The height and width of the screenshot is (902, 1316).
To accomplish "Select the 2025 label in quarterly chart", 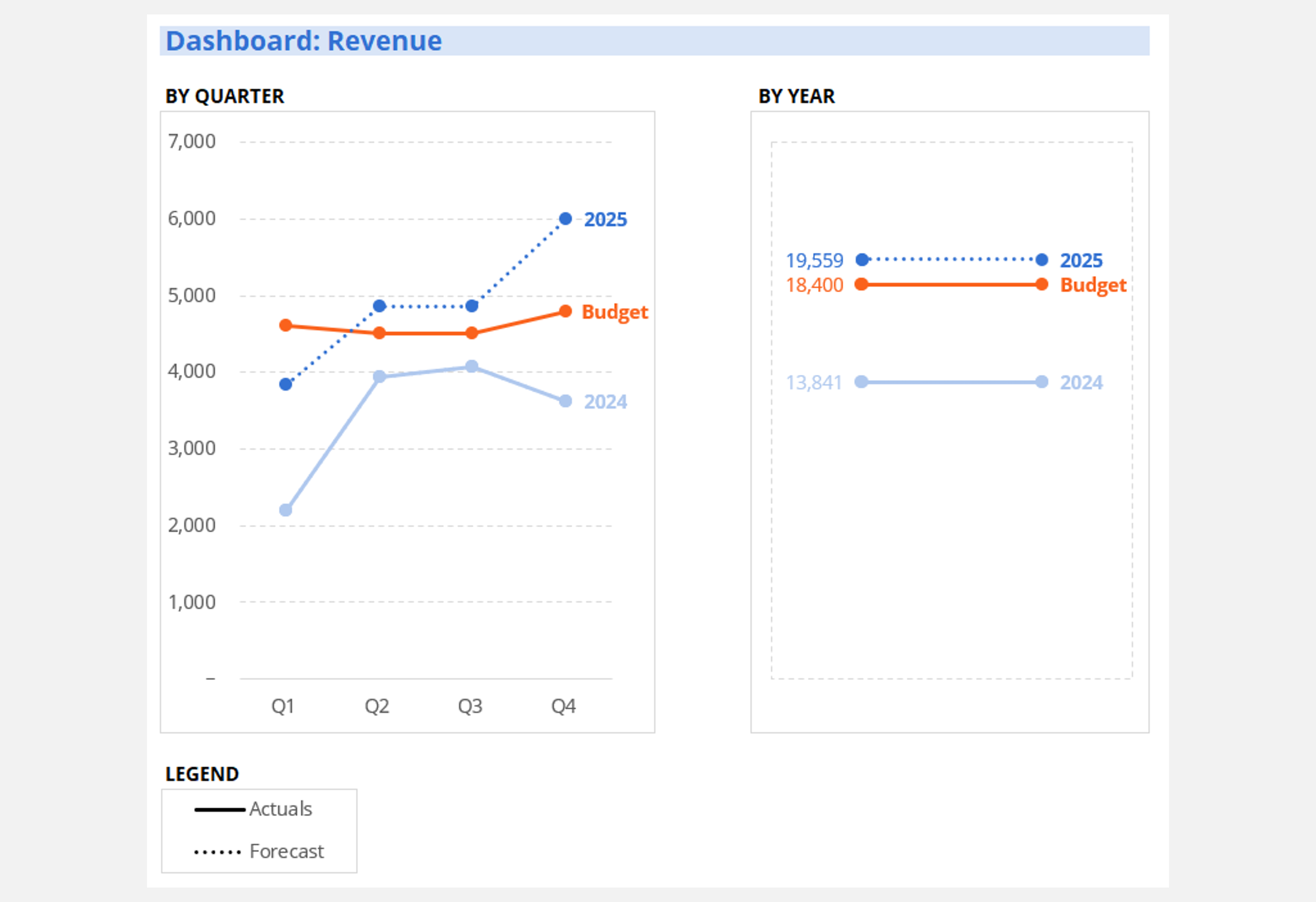I will coord(605,220).
